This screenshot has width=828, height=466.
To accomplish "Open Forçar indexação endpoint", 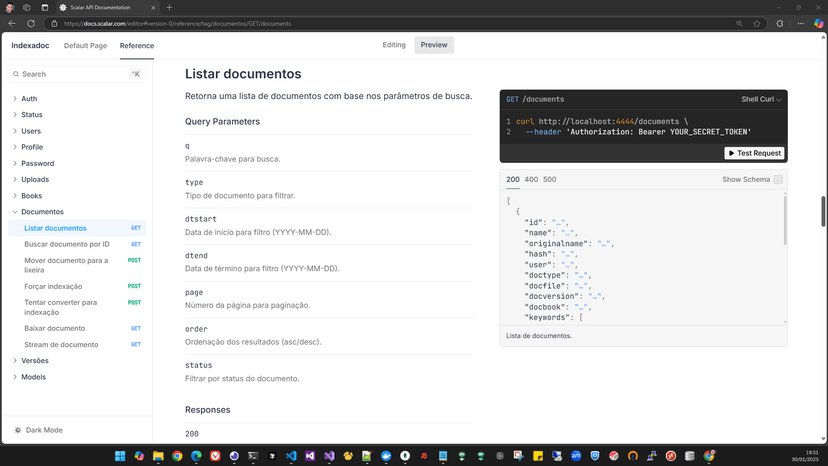I will 77,286.
